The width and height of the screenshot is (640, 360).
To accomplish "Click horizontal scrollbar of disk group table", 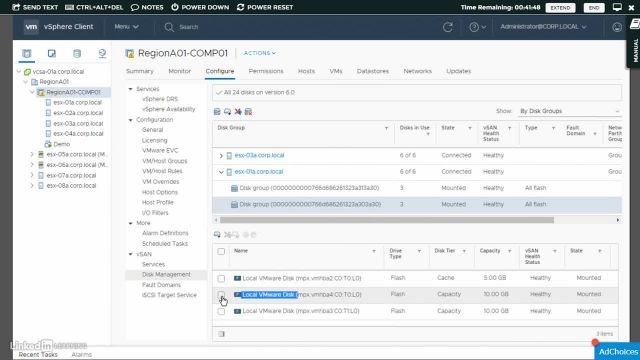I will tap(387, 220).
